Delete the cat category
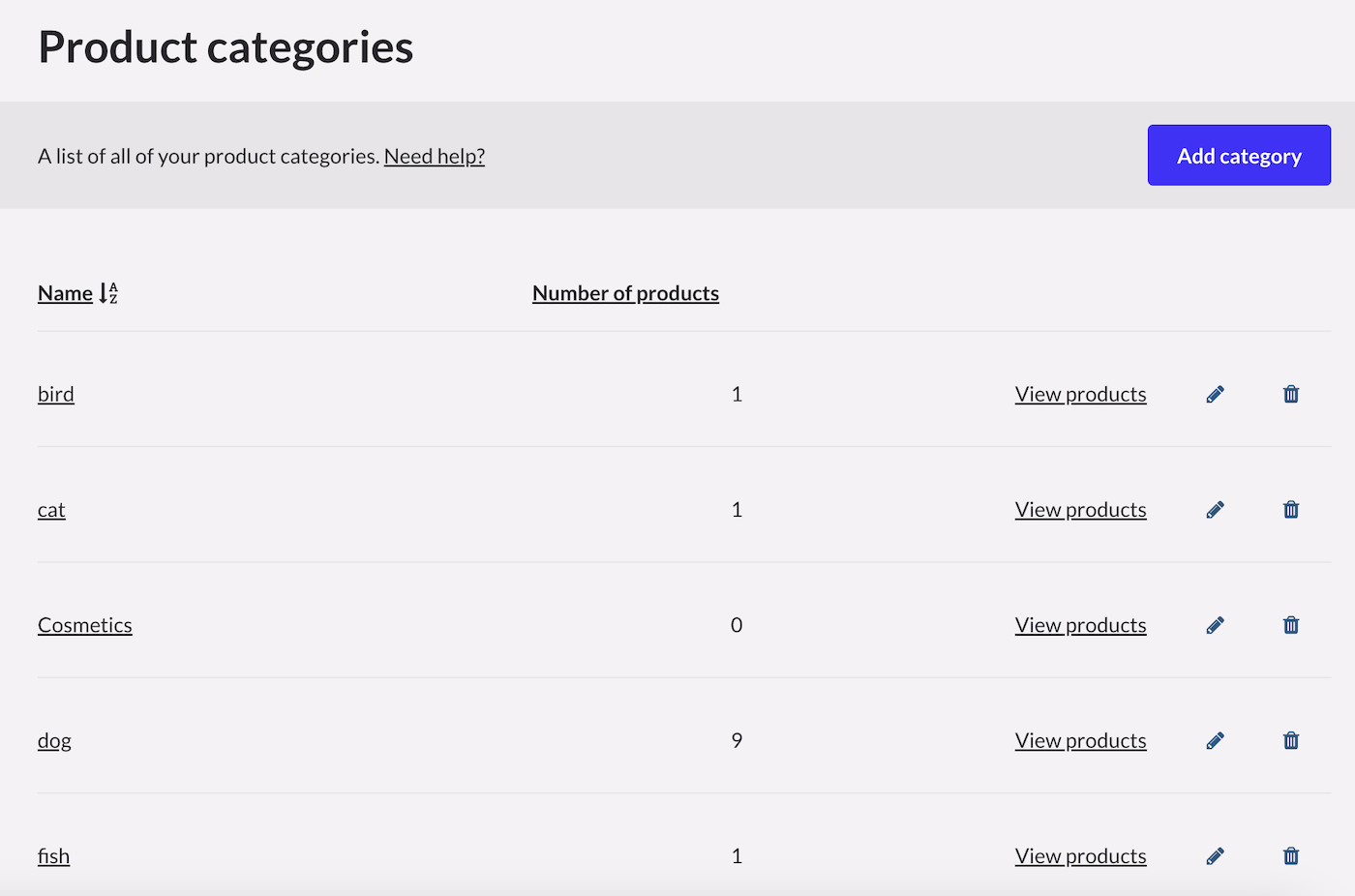The image size is (1355, 896). [x=1290, y=509]
